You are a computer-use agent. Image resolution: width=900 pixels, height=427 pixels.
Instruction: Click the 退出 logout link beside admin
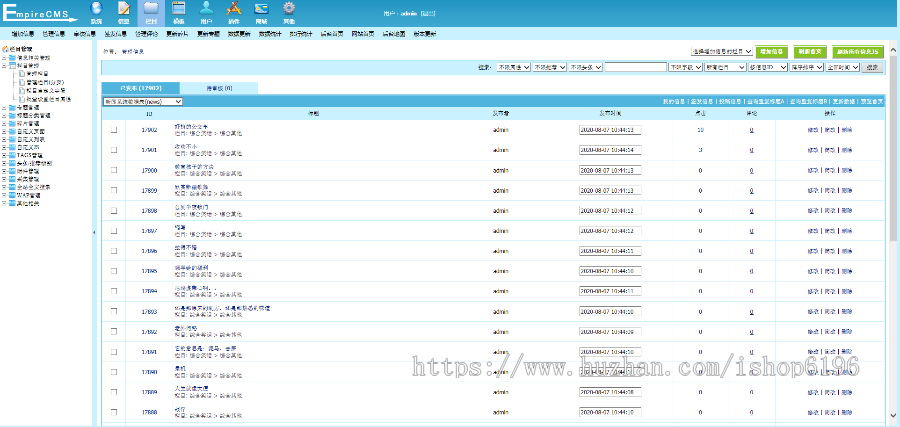[x=428, y=13]
